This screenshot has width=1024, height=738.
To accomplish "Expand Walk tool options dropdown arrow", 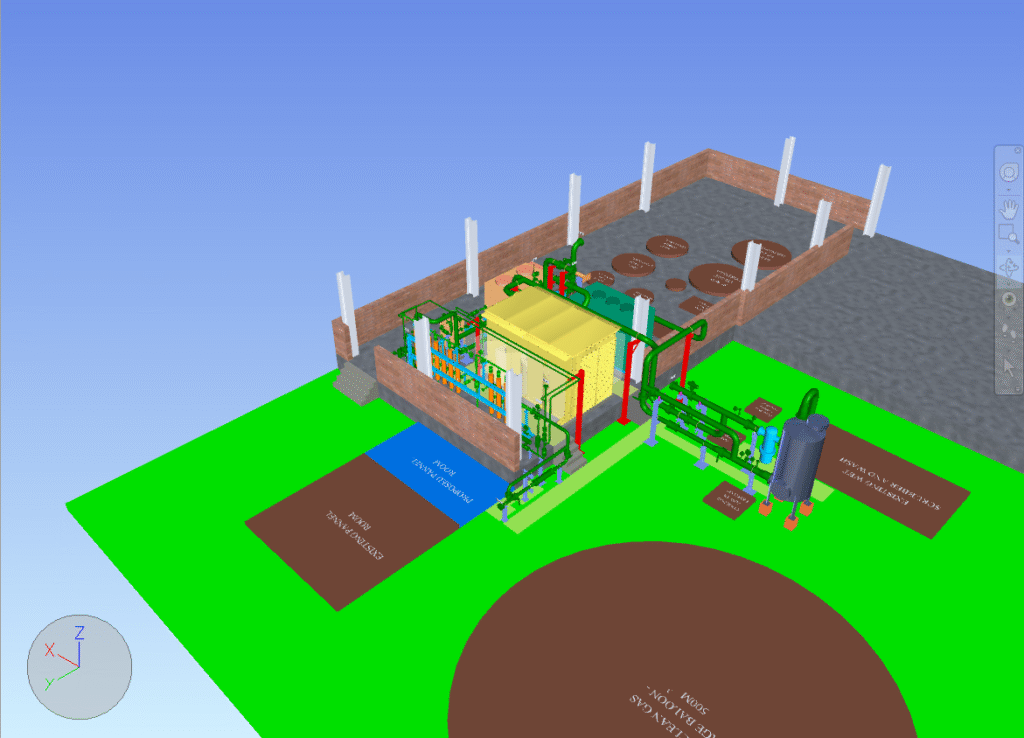I will coord(1009,349).
